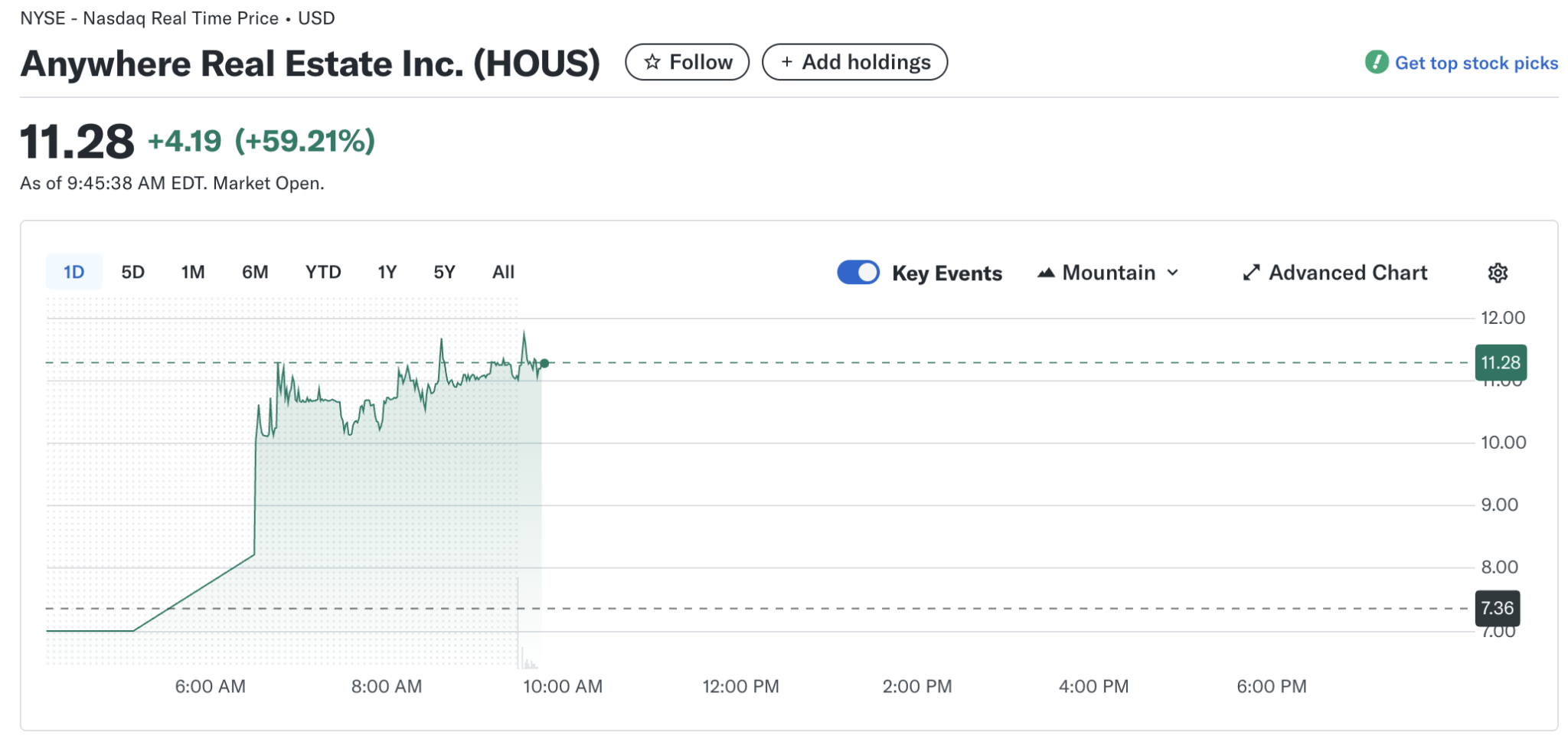The width and height of the screenshot is (1568, 742).
Task: Click the expand arrows for Advanced Chart
Action: coord(1249,272)
